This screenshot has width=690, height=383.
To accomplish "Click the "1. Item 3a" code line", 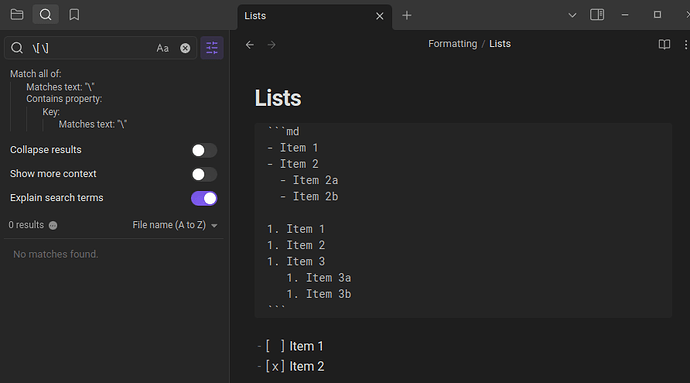I will click(319, 278).
